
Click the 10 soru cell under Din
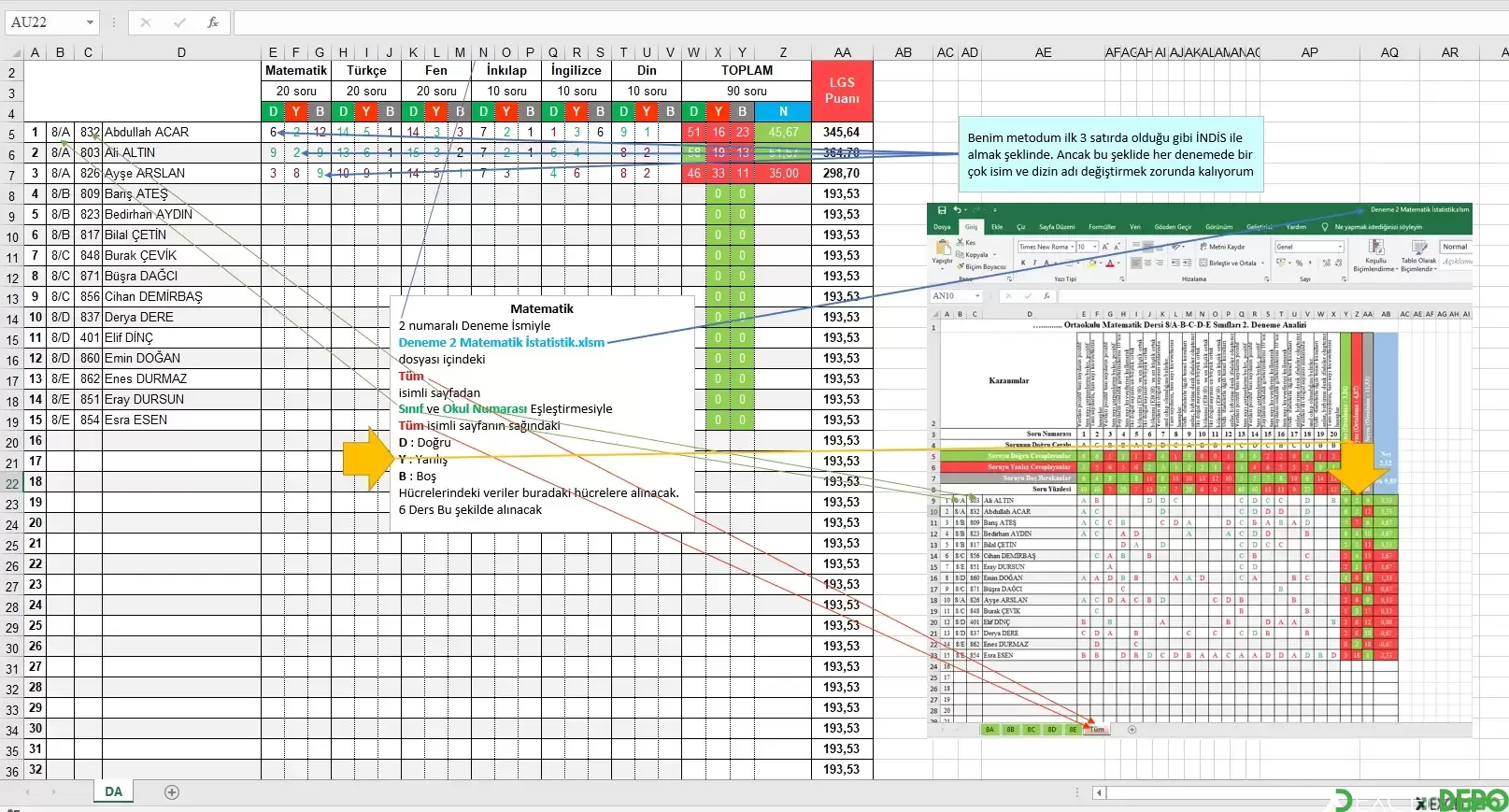coord(647,92)
